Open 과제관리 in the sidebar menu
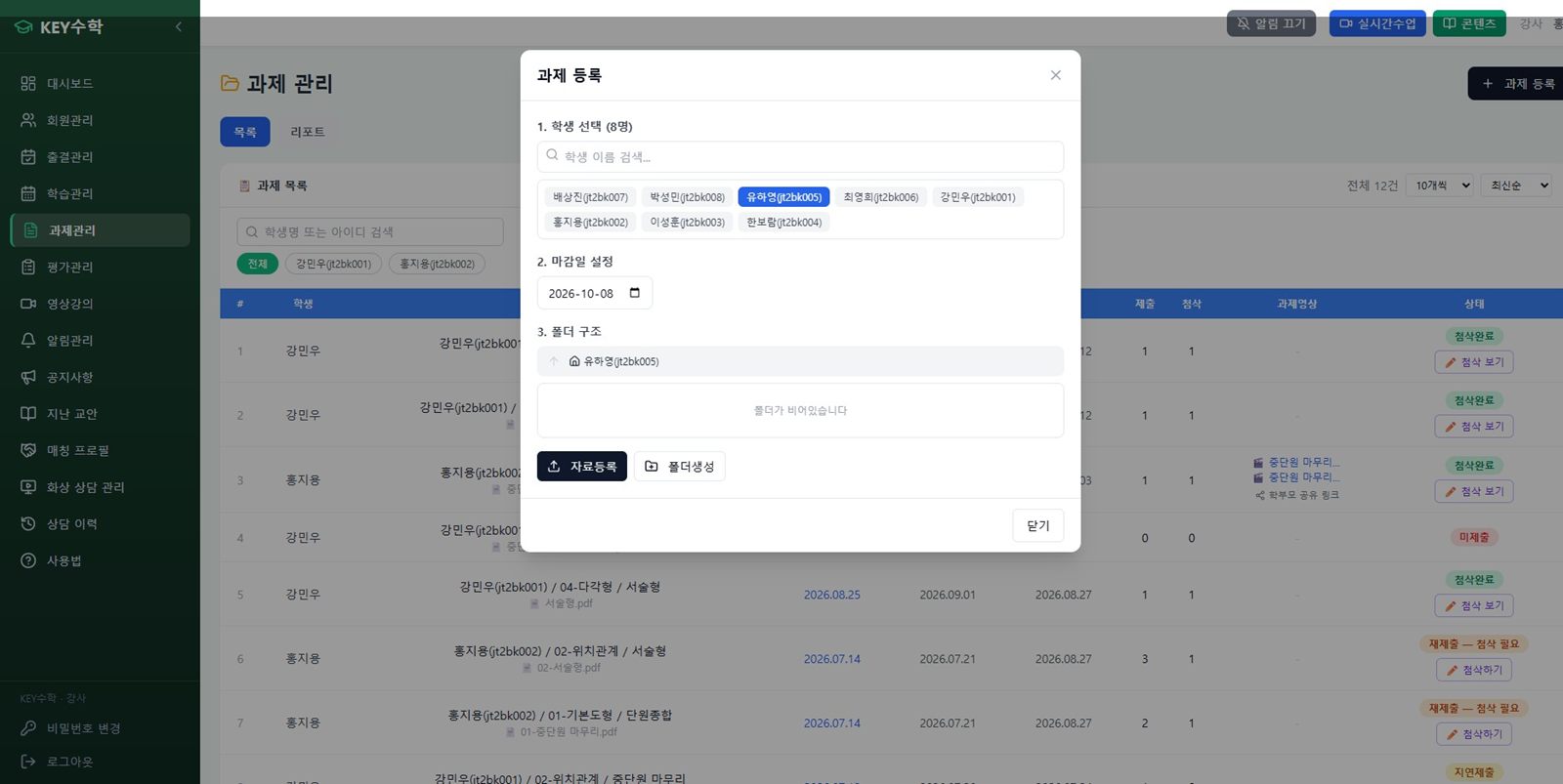This screenshot has height=784, width=1563. 101,230
